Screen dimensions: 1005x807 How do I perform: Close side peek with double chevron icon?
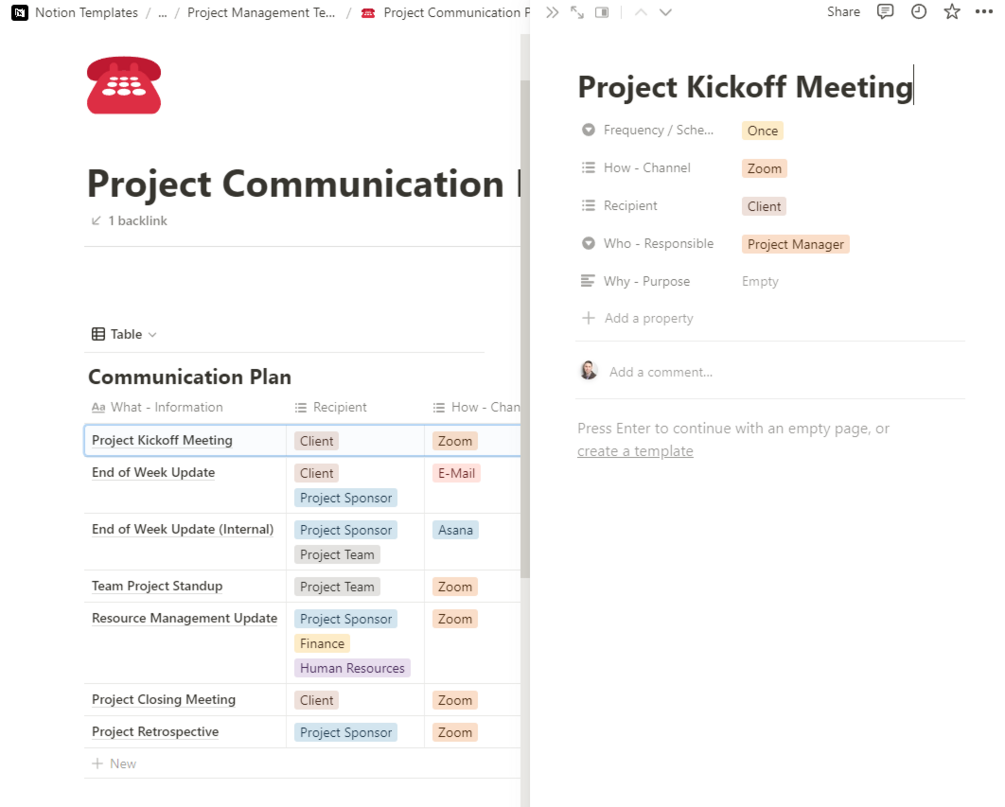pyautogui.click(x=552, y=12)
